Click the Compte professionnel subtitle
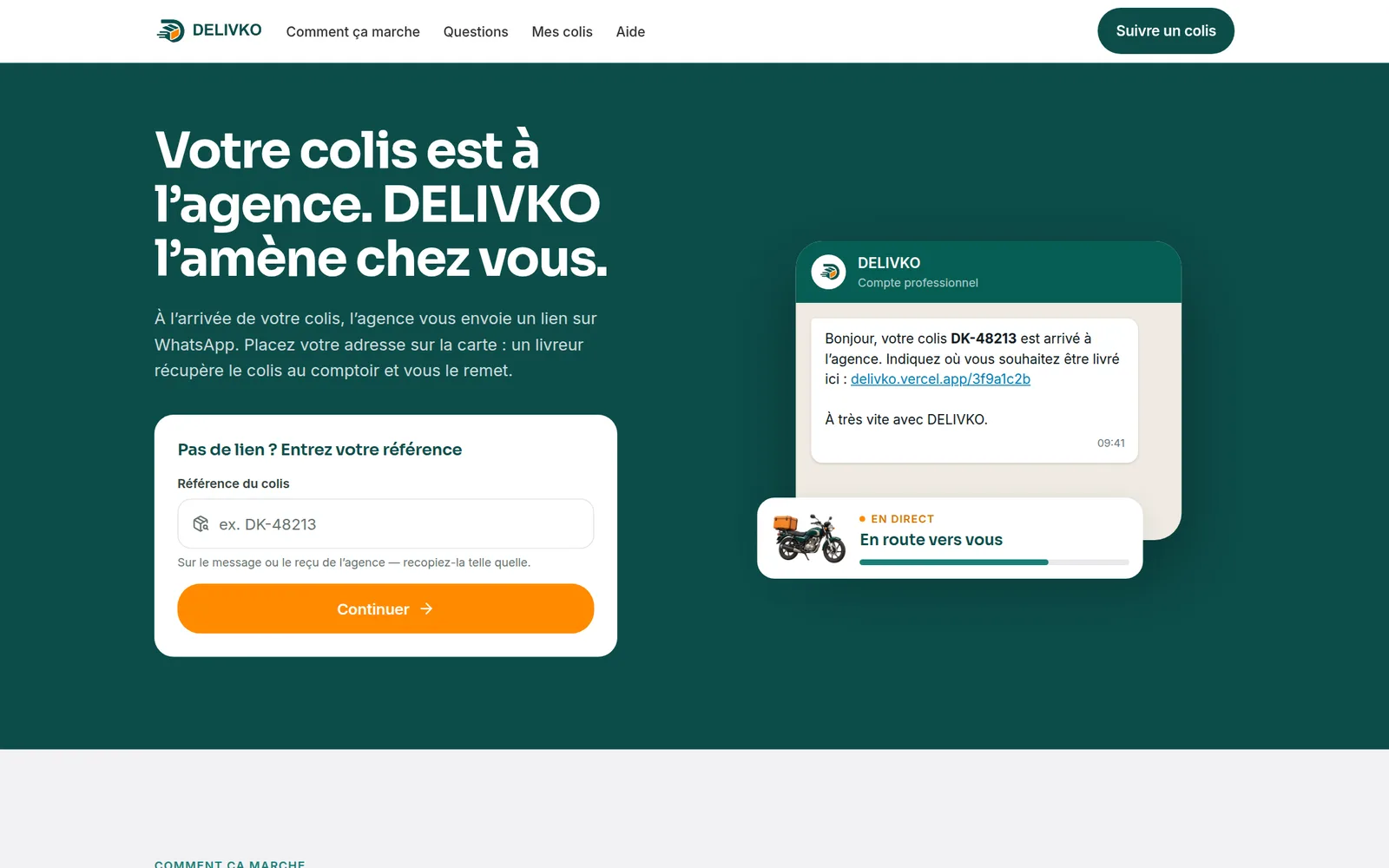This screenshot has width=1389, height=868. pos(918,282)
